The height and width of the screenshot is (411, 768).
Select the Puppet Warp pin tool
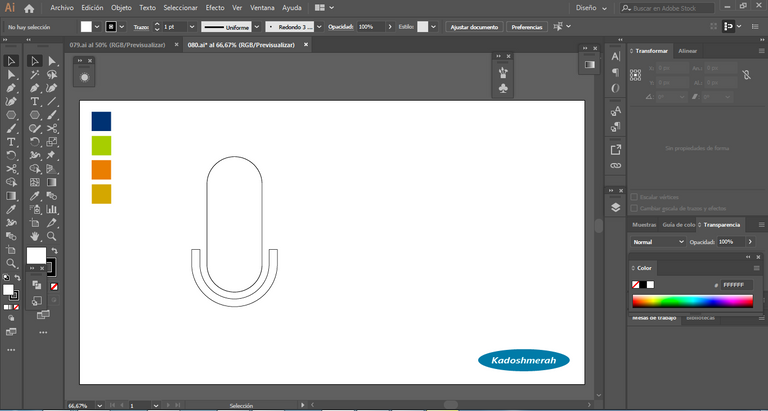point(51,155)
